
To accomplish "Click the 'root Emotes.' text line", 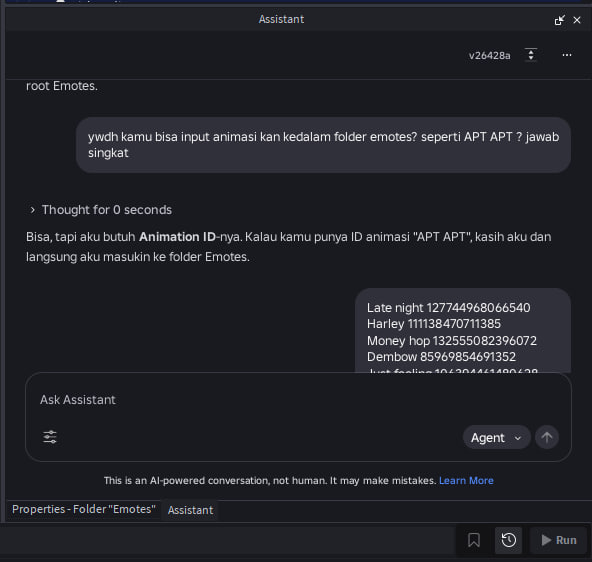I will (62, 86).
